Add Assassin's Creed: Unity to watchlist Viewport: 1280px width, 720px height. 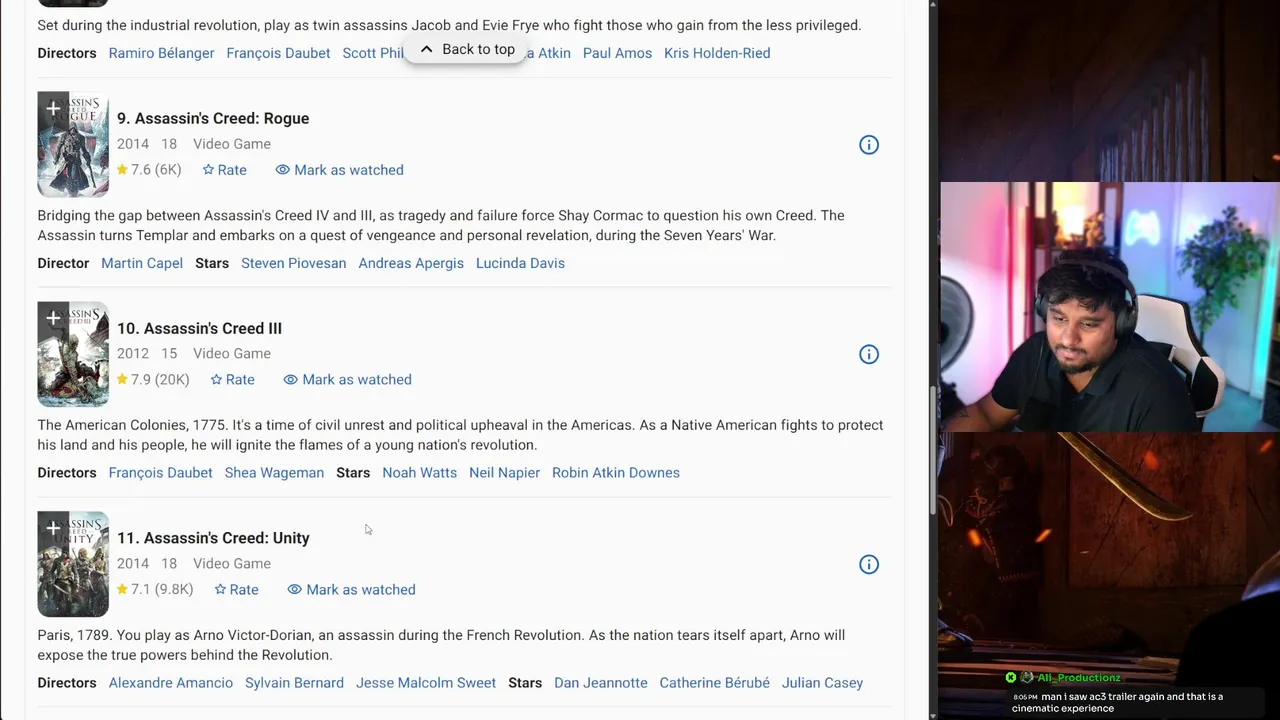53,528
